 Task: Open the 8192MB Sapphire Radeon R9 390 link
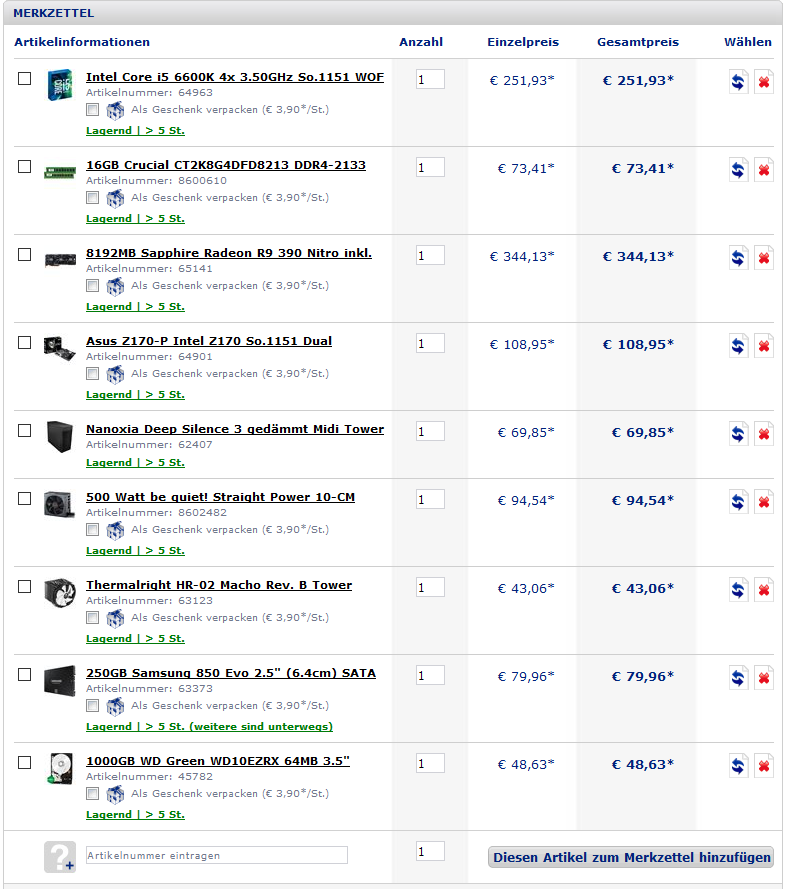click(229, 253)
